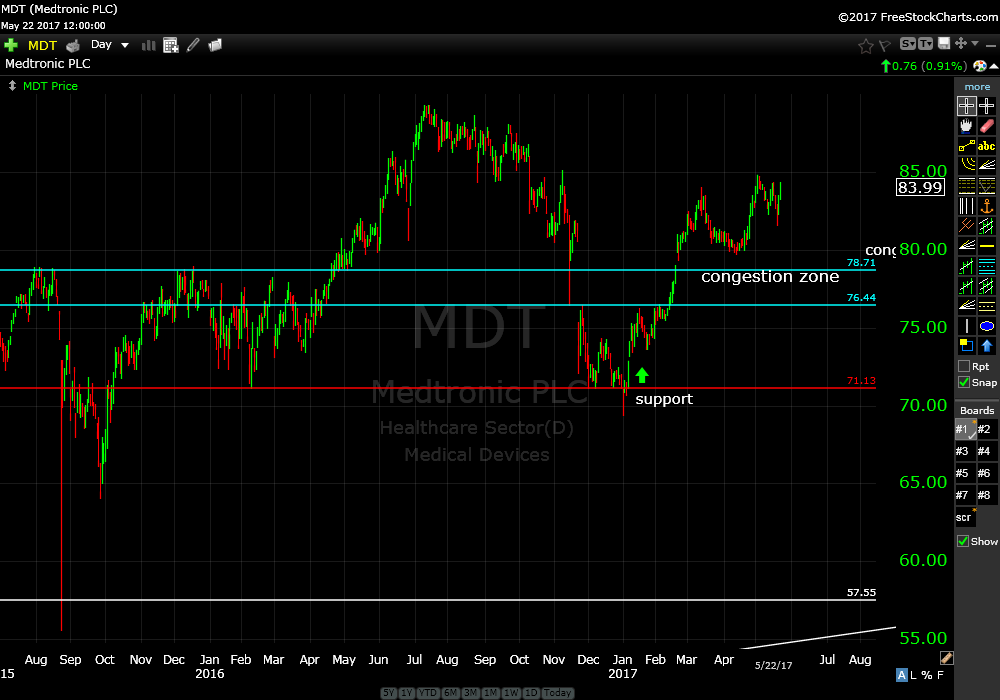Select the orange anchor tool

pyautogui.click(x=987, y=206)
